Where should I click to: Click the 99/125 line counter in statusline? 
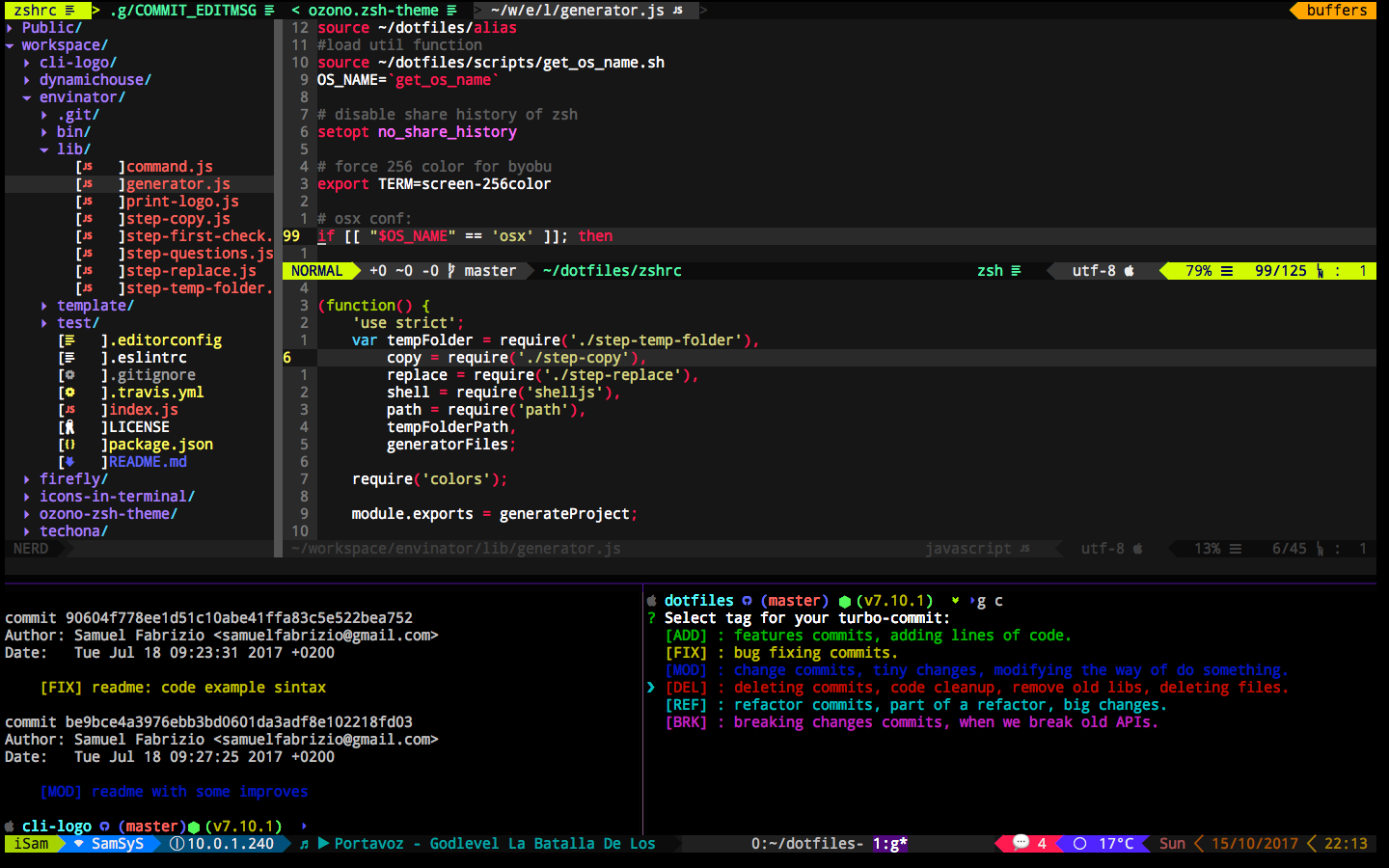click(1281, 271)
